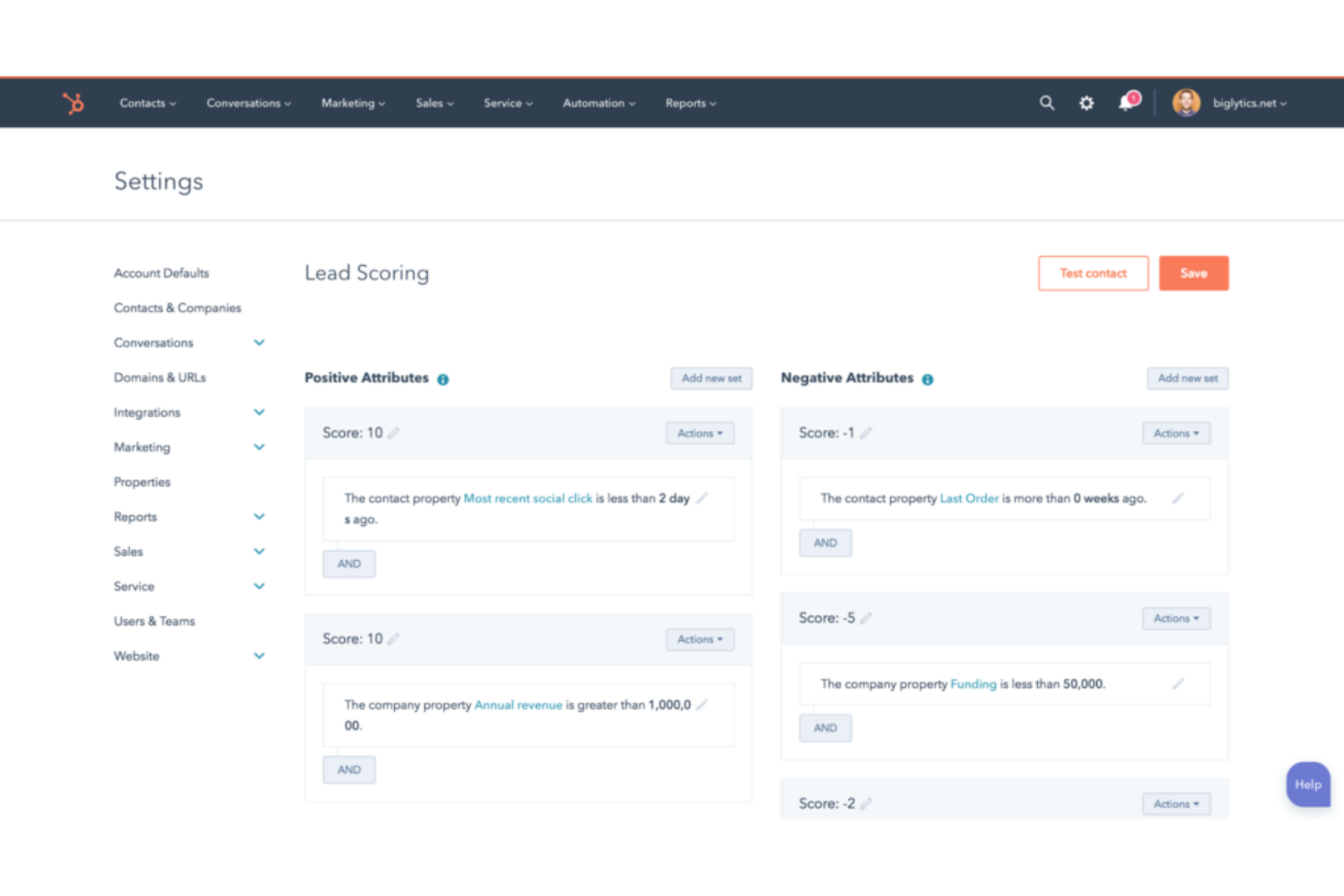This screenshot has width=1344, height=896.
Task: Click the HubSpot sprocket logo
Action: [73, 103]
